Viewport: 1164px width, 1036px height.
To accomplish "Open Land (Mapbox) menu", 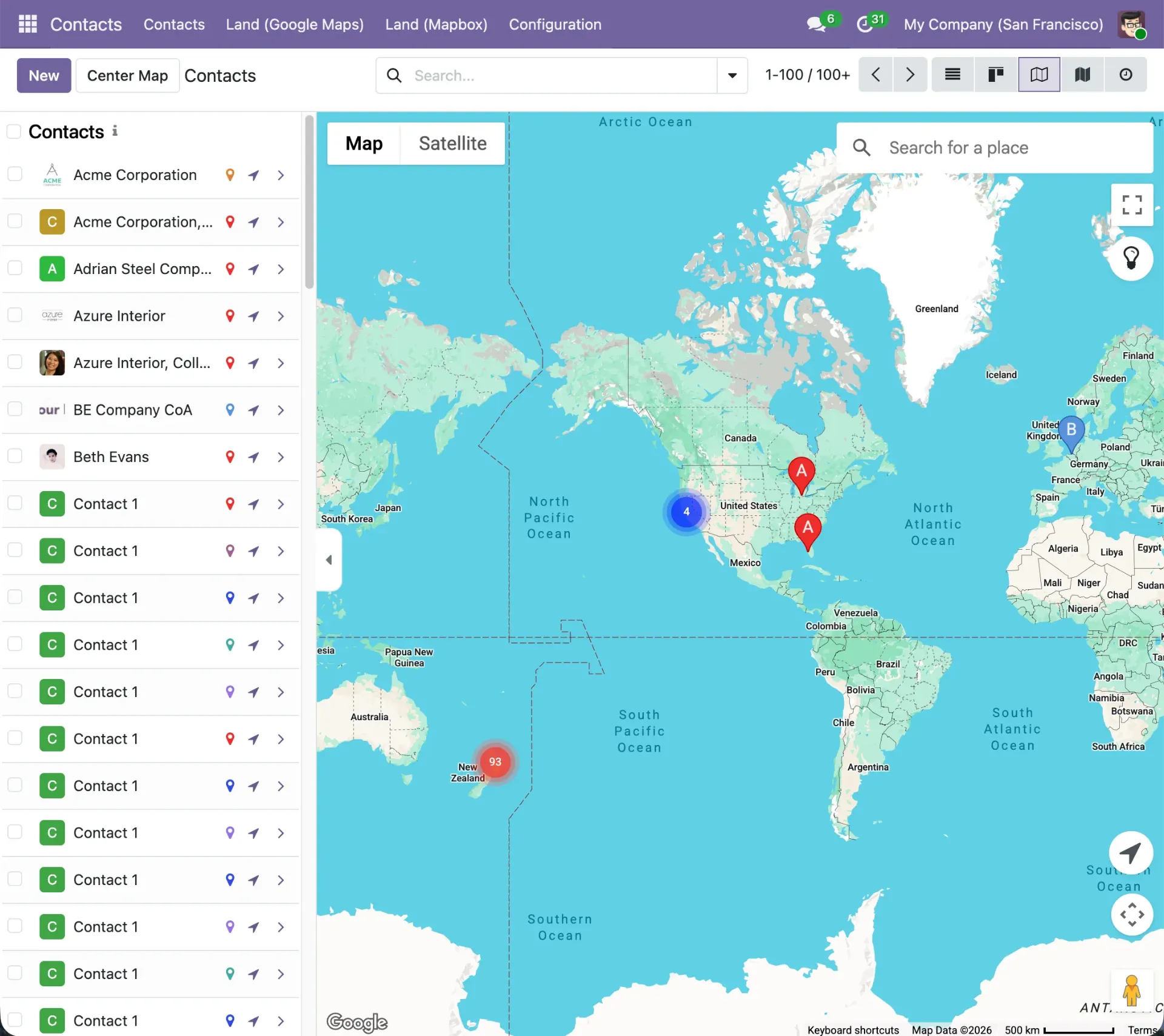I will 436,24.
